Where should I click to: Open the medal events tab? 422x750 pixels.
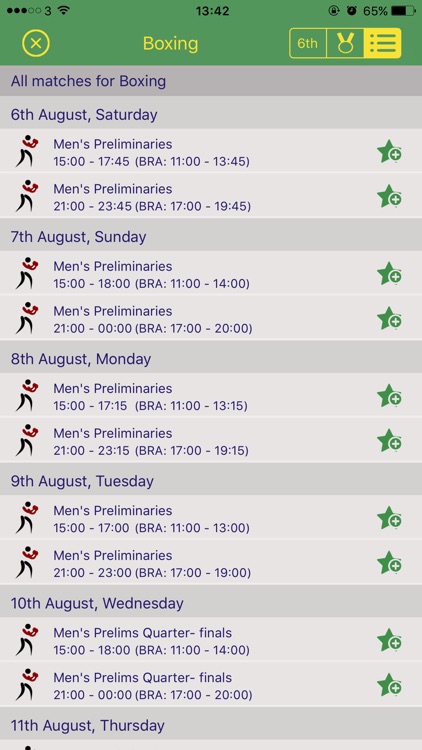point(345,44)
